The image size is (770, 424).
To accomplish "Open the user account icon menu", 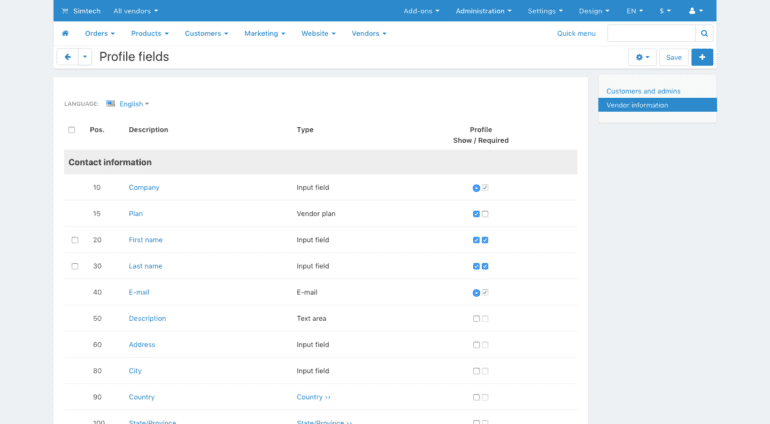I will (x=695, y=11).
